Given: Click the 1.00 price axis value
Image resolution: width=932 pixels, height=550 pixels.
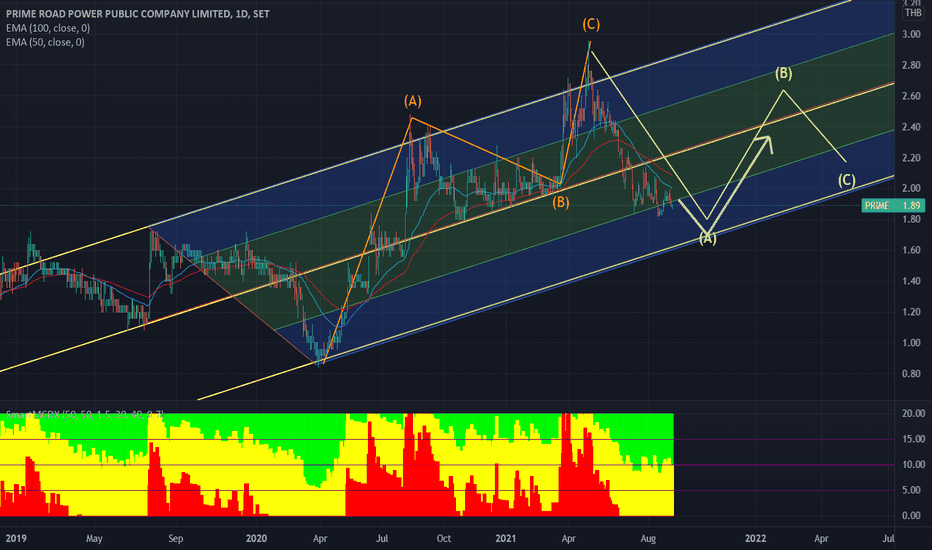Looking at the screenshot, I should pos(911,343).
